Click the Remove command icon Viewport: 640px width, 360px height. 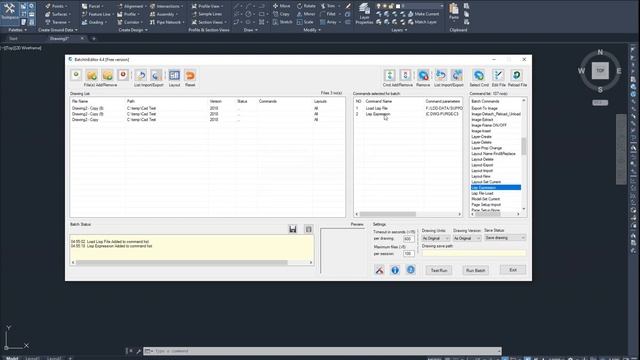click(423, 75)
